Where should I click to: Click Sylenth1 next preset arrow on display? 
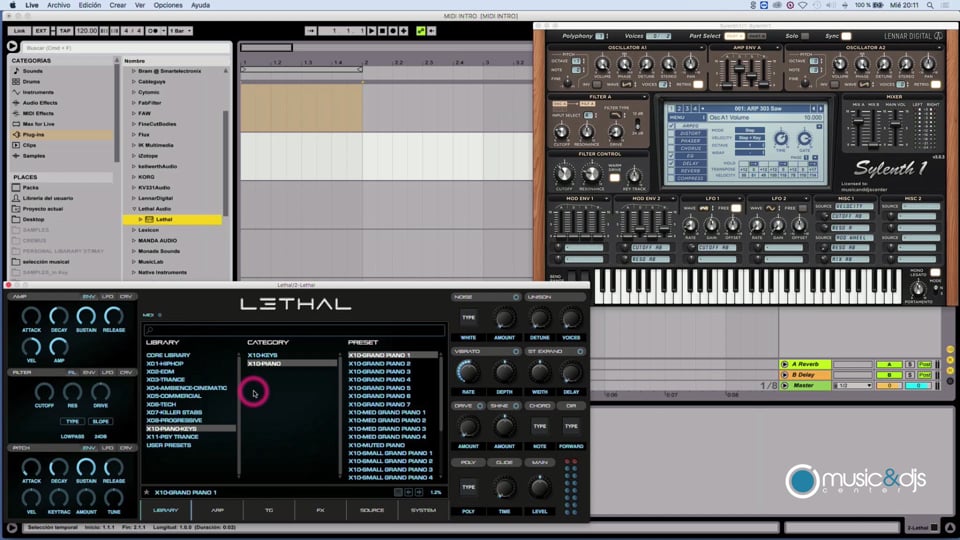pos(821,108)
